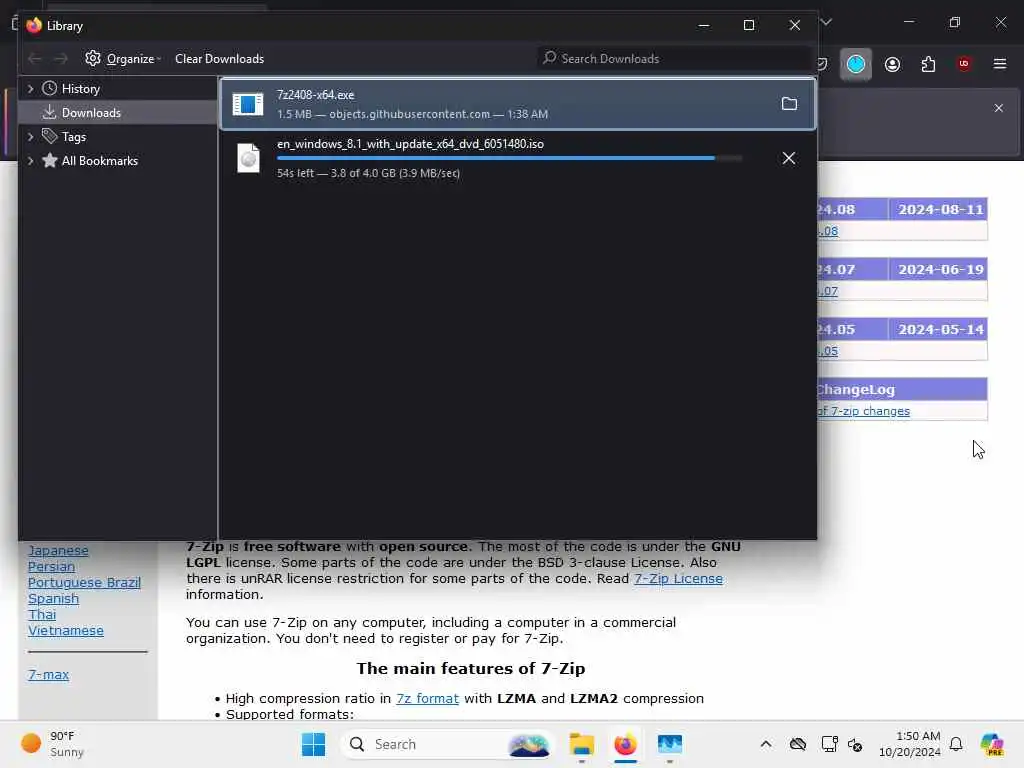This screenshot has width=1024, height=768.
Task: Click the 7z2408-x64.exe file icon
Action: click(x=248, y=104)
